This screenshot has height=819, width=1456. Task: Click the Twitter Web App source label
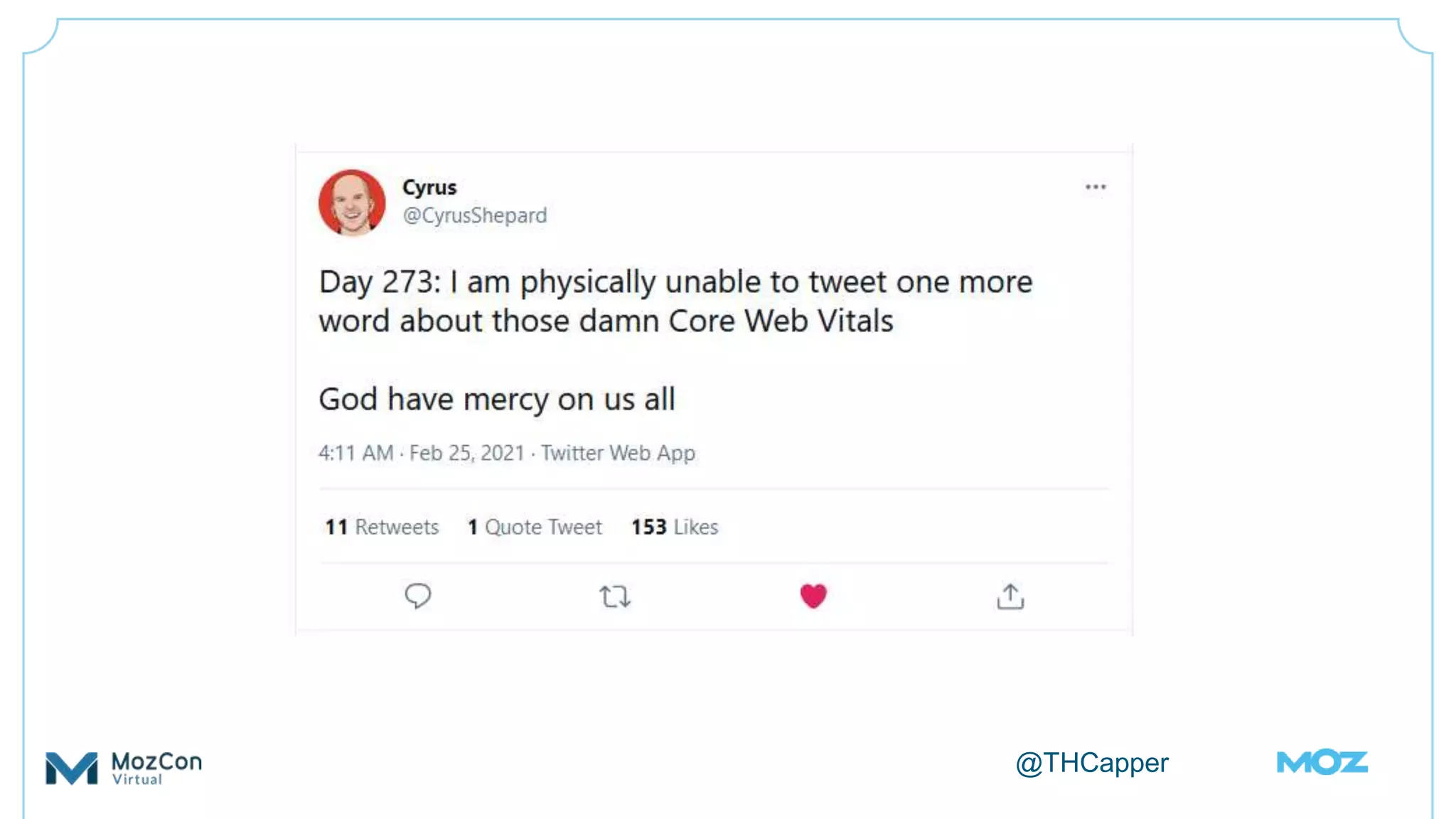pos(618,453)
